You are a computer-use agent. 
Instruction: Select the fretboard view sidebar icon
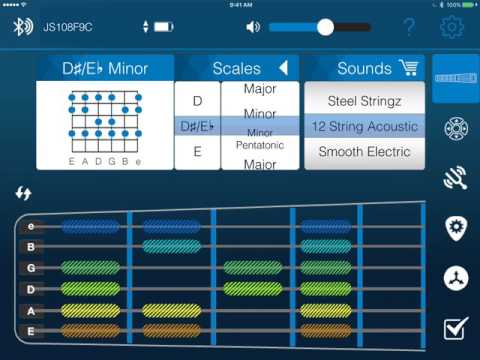(x=456, y=79)
